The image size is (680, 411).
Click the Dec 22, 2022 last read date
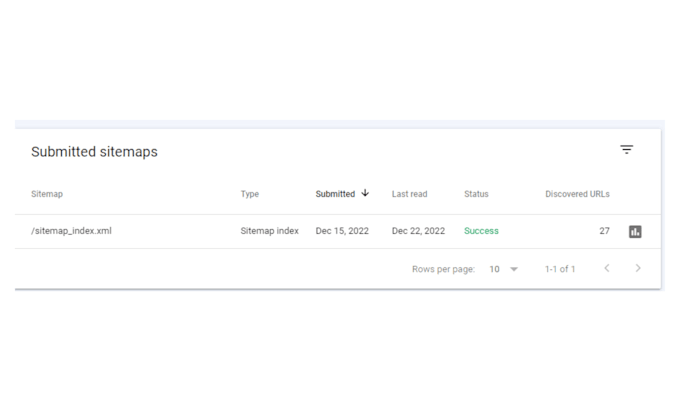pos(418,231)
